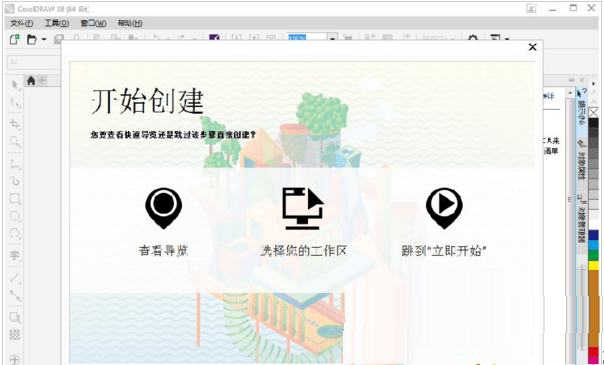Click the Save disk icon

click(x=59, y=39)
